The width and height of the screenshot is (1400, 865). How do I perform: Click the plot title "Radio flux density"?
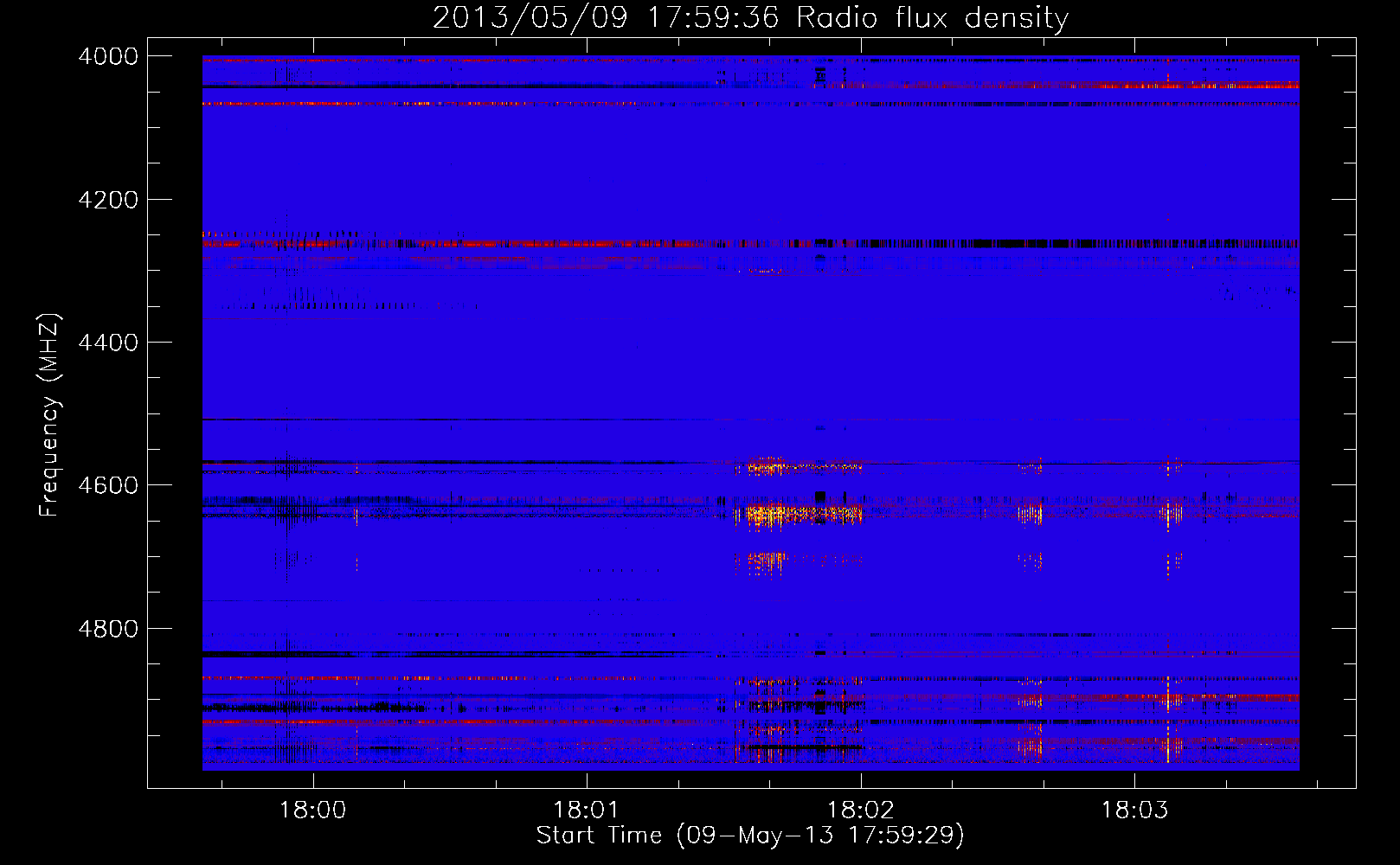tap(933, 18)
